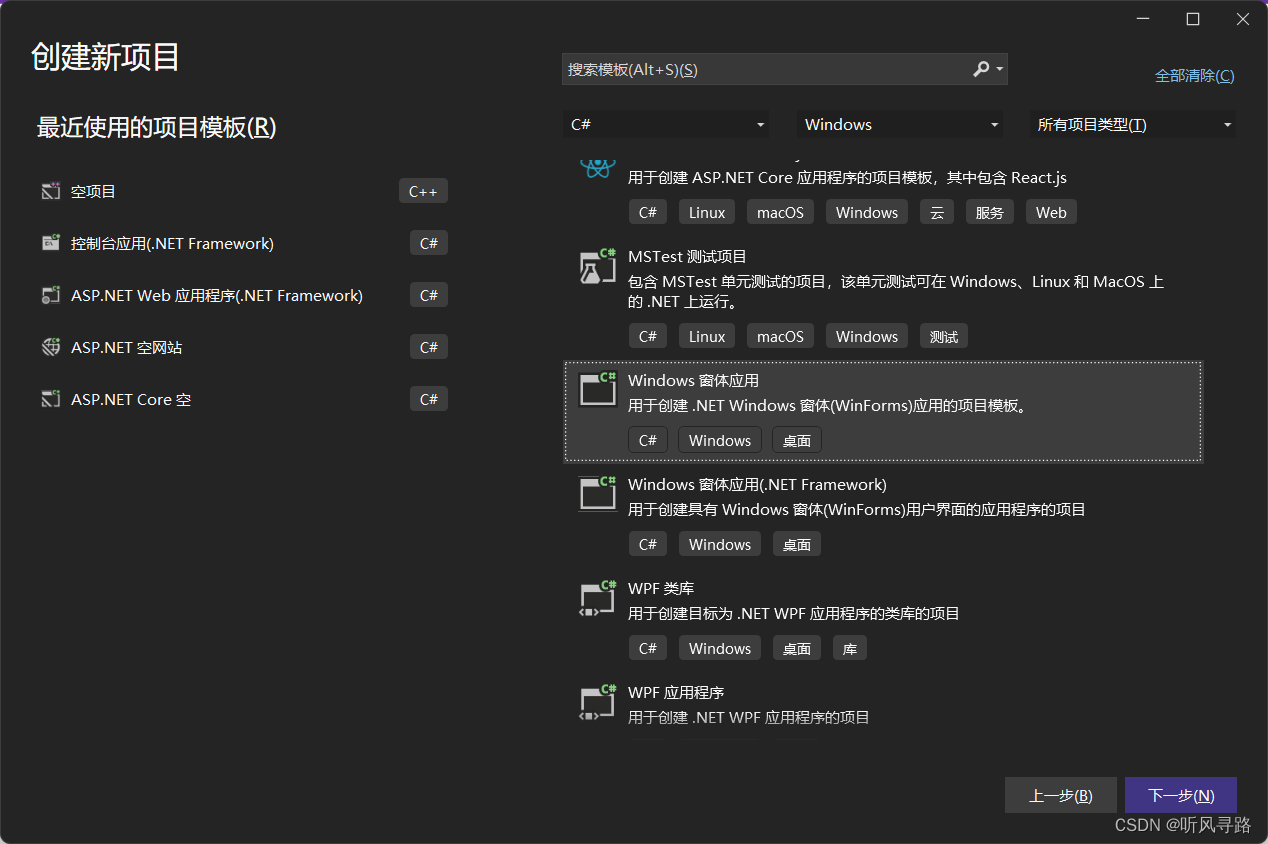The height and width of the screenshot is (844, 1268).
Task: Click the React.js ASP.NET Core template icon
Action: [x=597, y=168]
